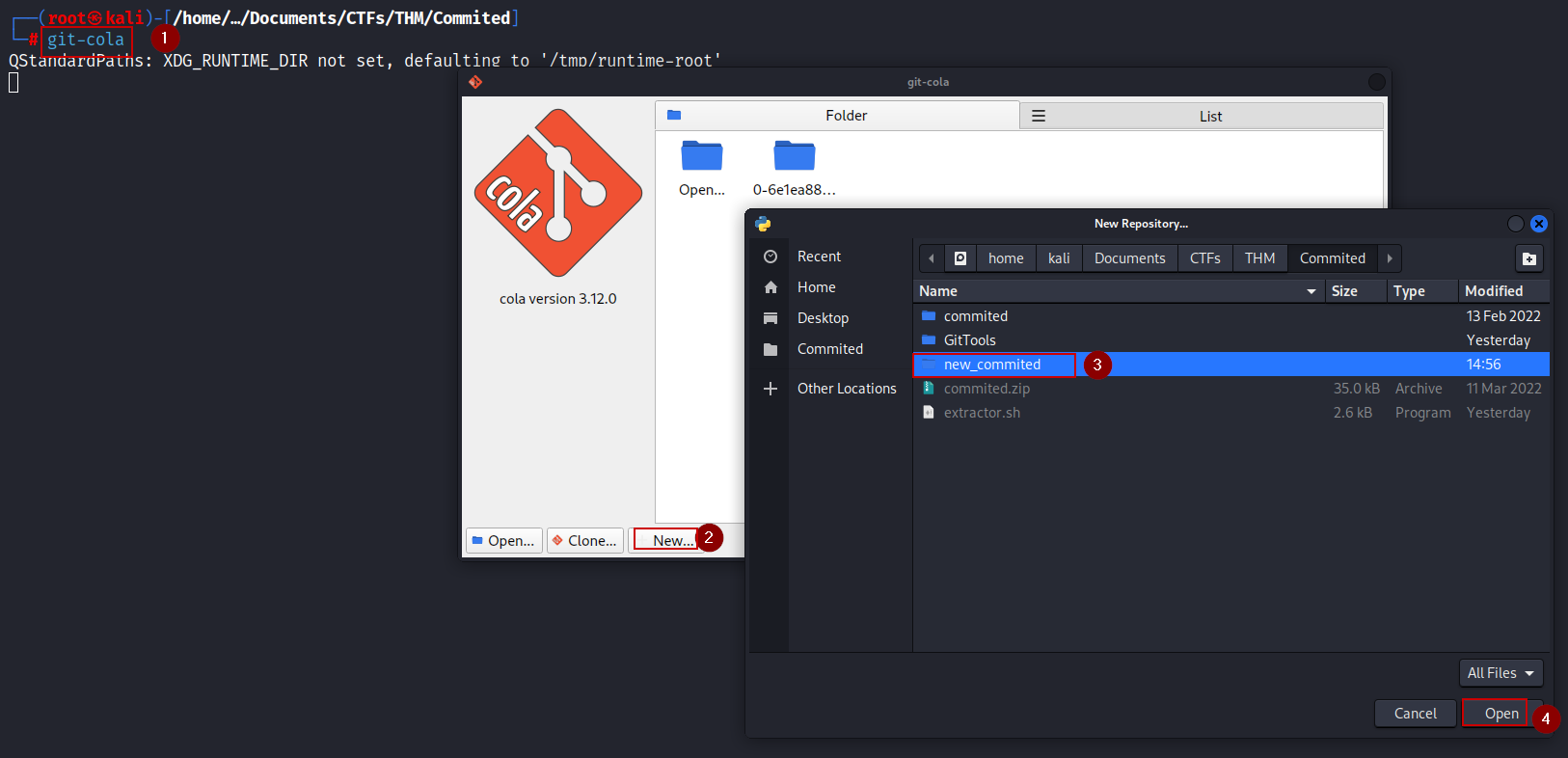Close the New Repository dialog
The image size is (1568, 758).
pos(1539,224)
